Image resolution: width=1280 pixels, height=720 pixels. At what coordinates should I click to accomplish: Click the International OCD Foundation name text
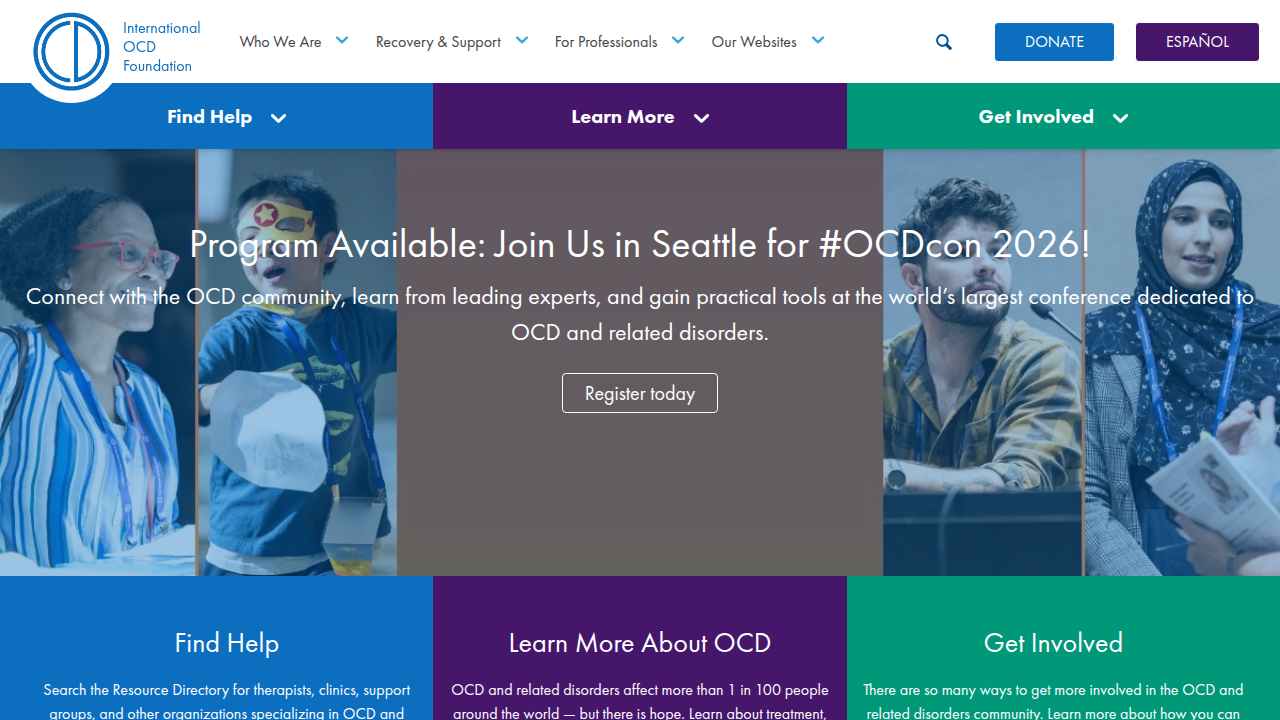[161, 47]
